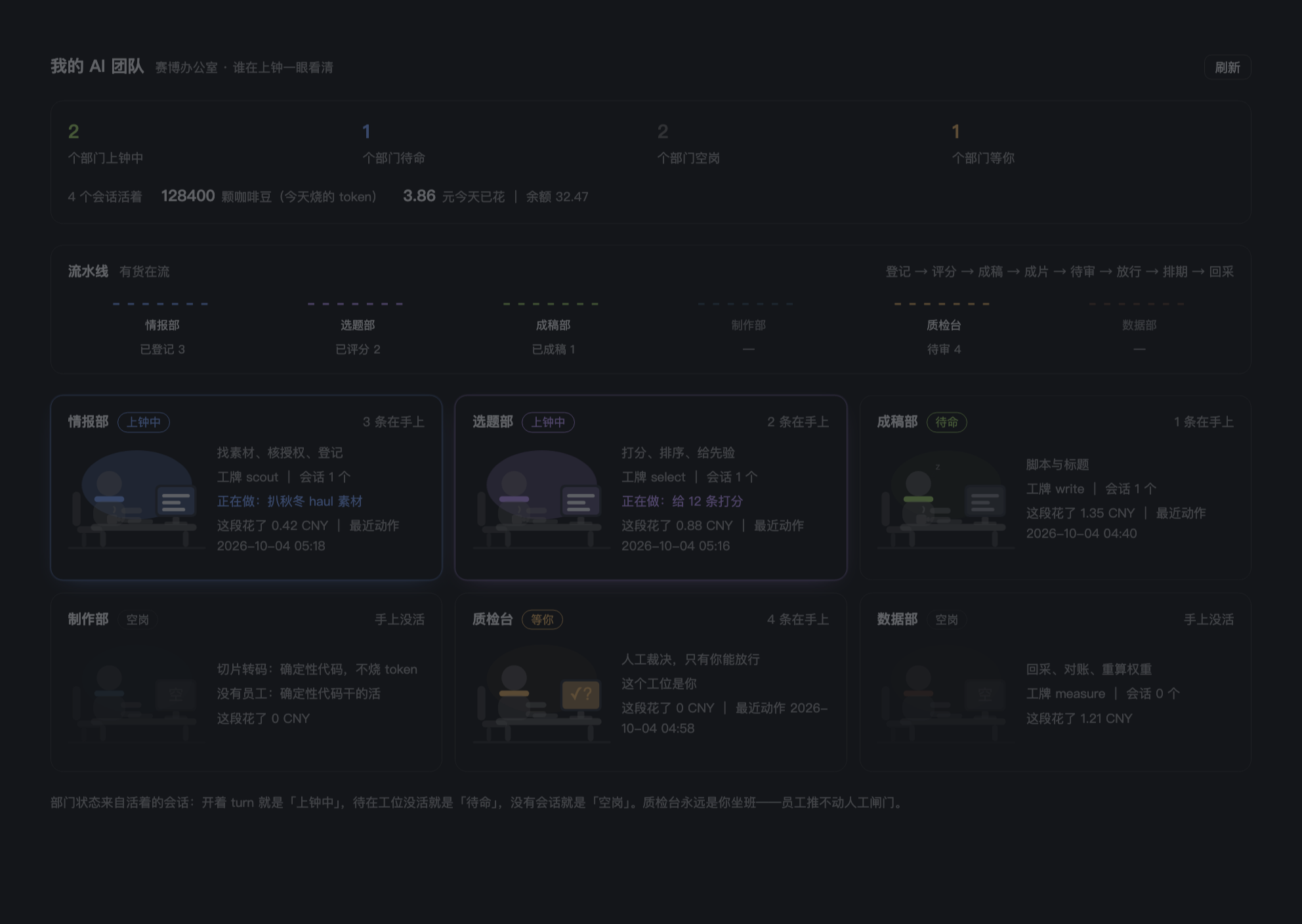Select the 情报部 pipeline stage 已登记 3
Screen dimensions: 1302x924
tap(162, 328)
